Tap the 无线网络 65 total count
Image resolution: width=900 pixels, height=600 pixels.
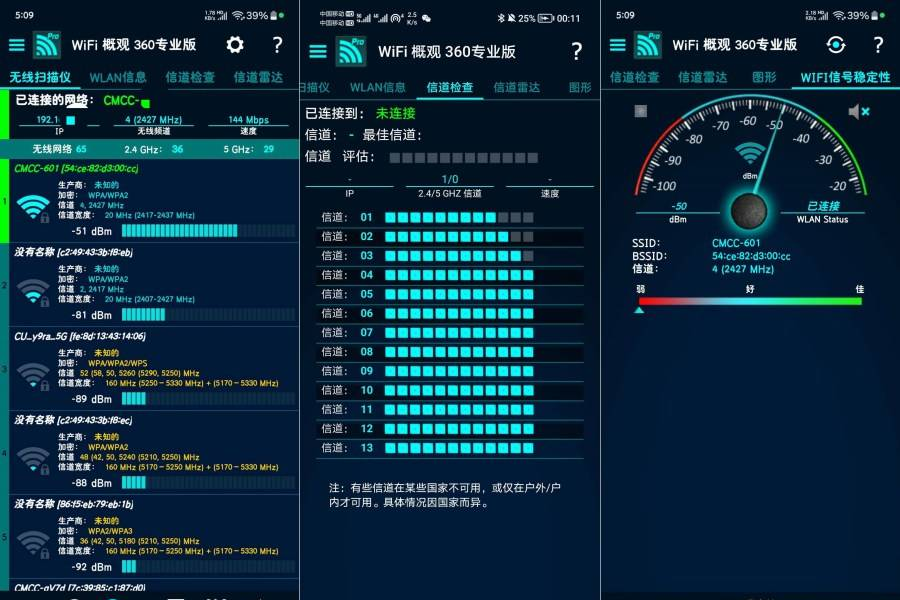(58, 148)
